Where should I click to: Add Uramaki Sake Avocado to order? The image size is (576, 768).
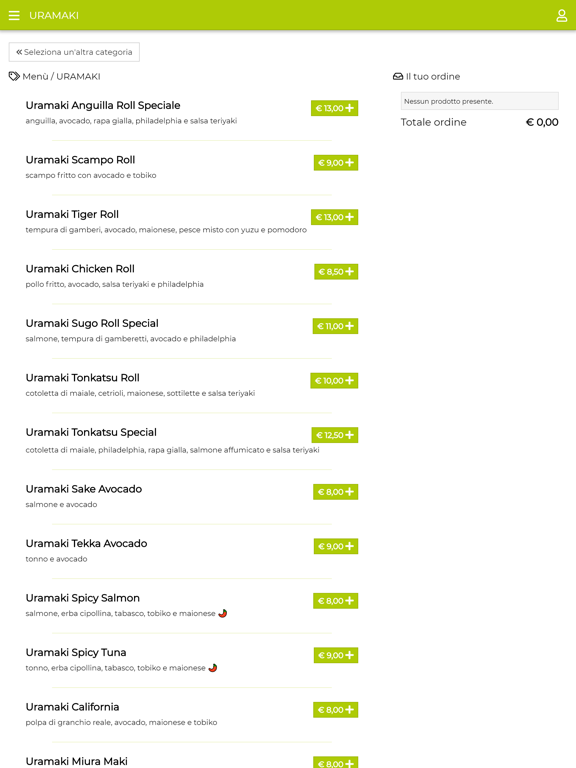[336, 492]
